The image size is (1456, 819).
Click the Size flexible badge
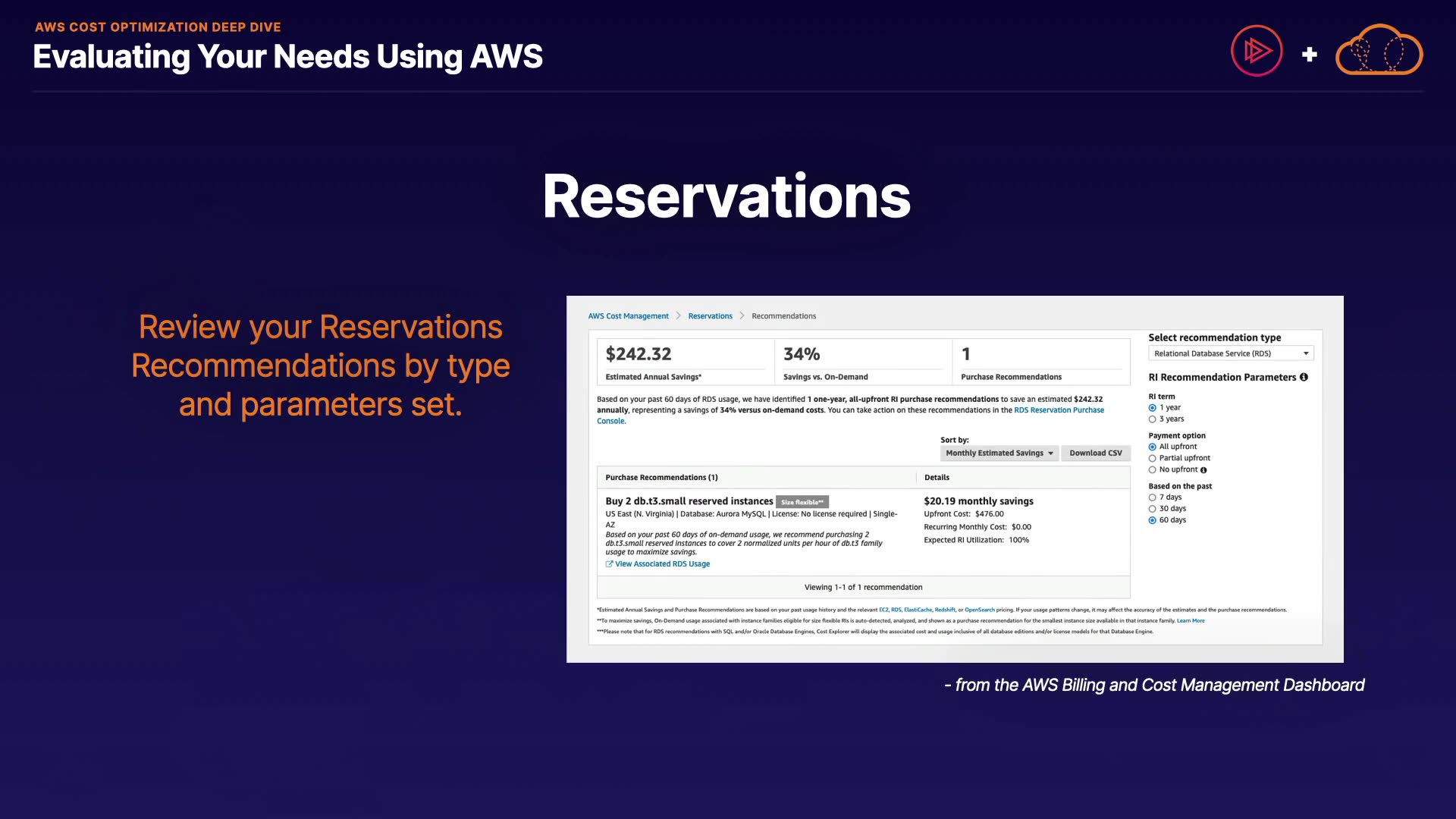(802, 502)
